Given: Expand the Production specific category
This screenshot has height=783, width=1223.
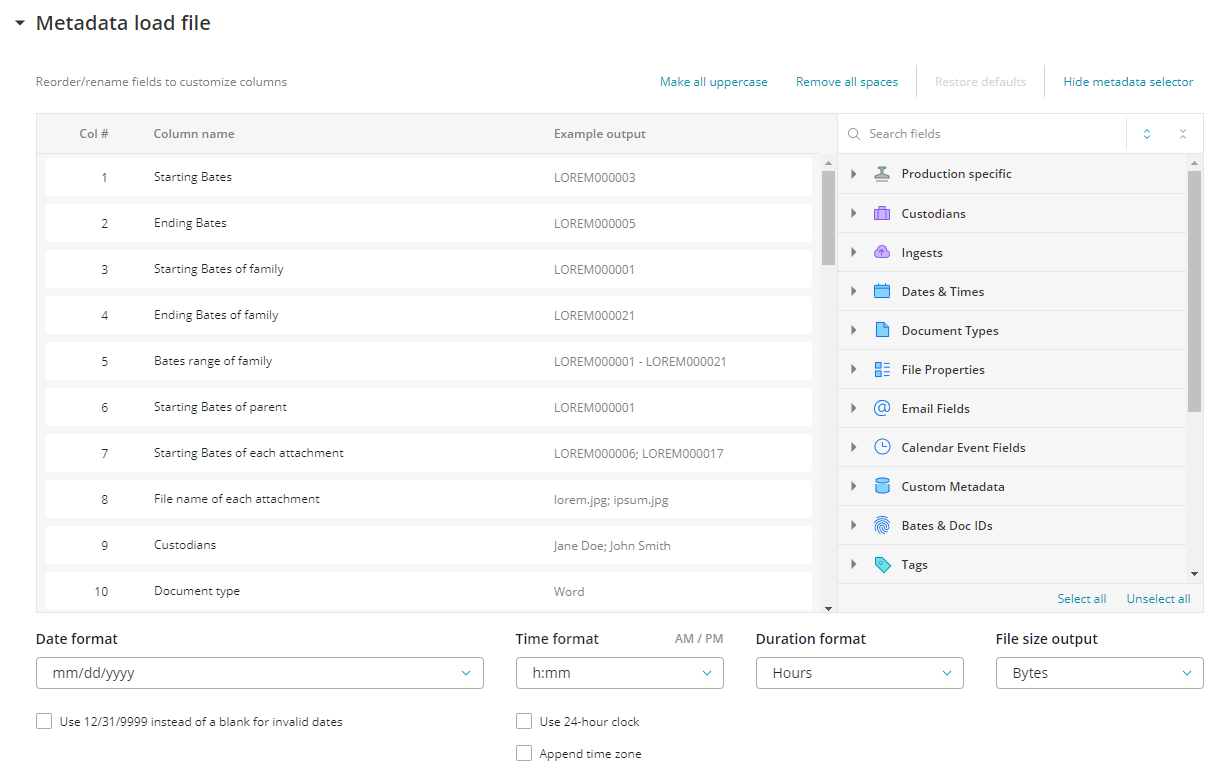Looking at the screenshot, I should pos(853,174).
